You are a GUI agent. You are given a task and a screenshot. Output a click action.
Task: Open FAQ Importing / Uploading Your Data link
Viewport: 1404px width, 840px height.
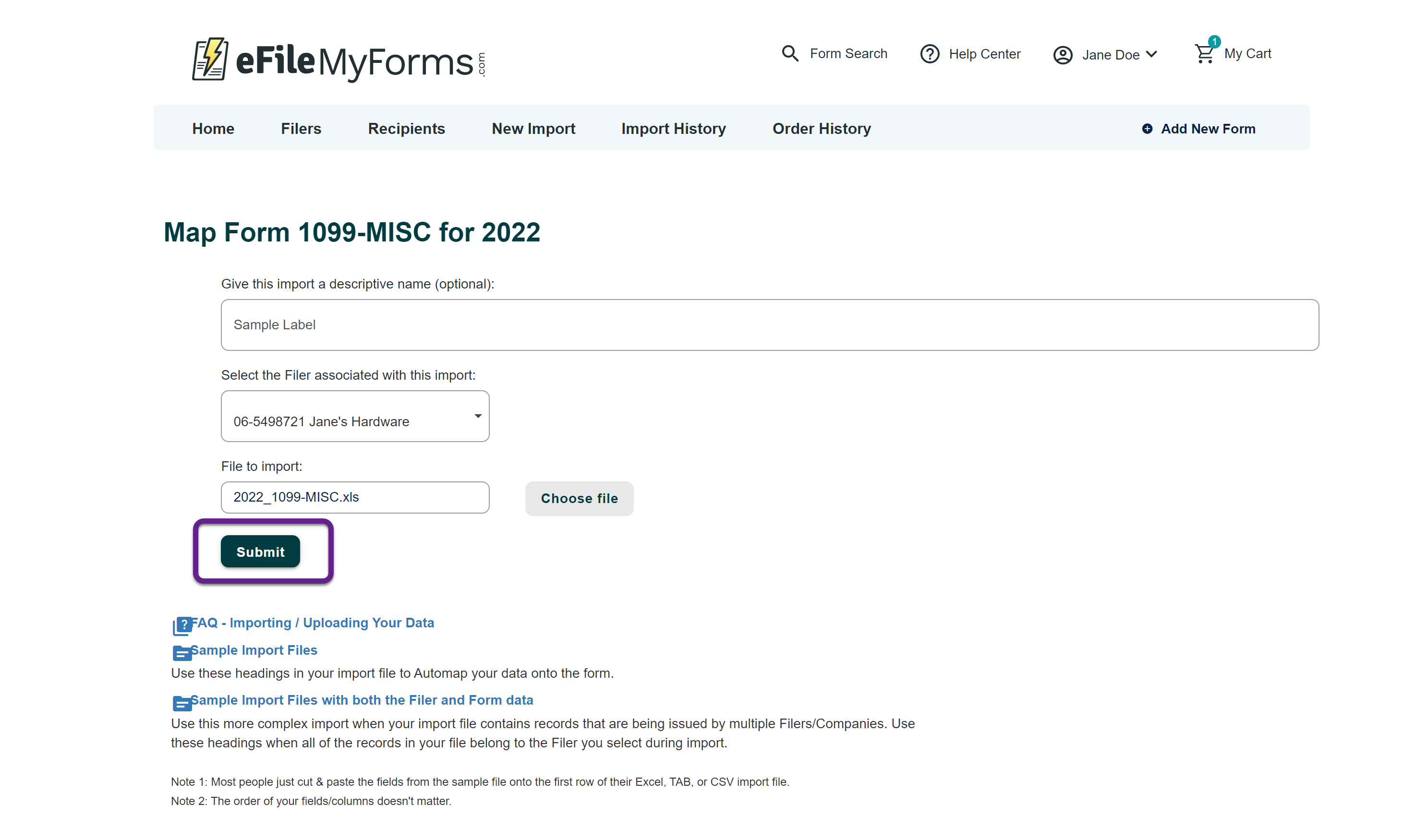[312, 623]
